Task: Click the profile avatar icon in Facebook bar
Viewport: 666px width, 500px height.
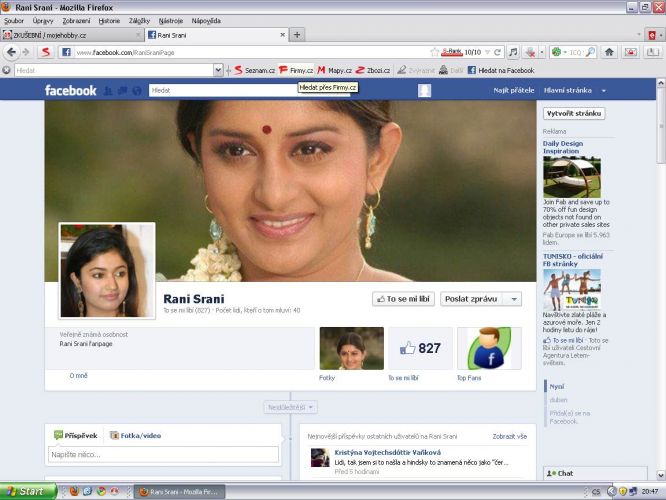Action: (x=424, y=90)
